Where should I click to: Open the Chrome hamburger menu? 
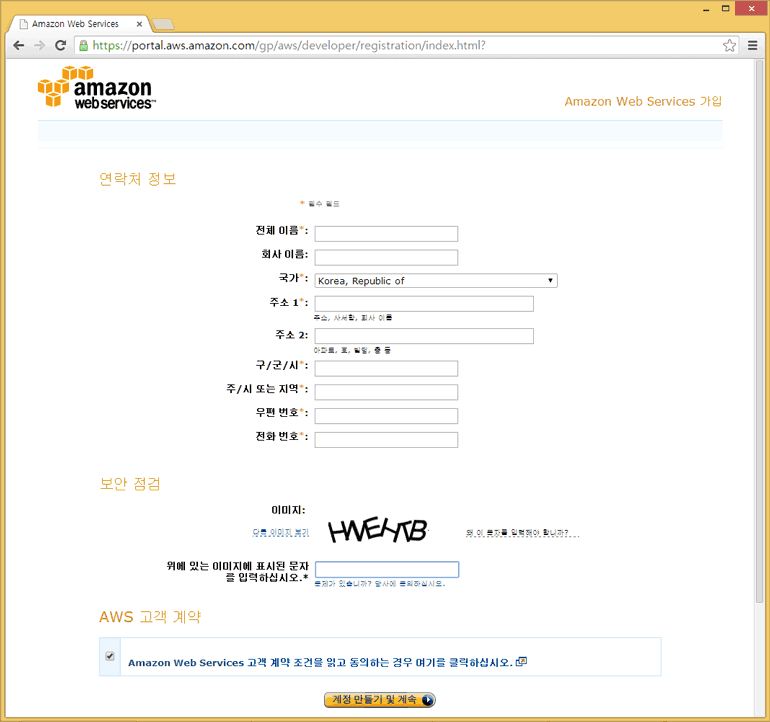pos(753,46)
